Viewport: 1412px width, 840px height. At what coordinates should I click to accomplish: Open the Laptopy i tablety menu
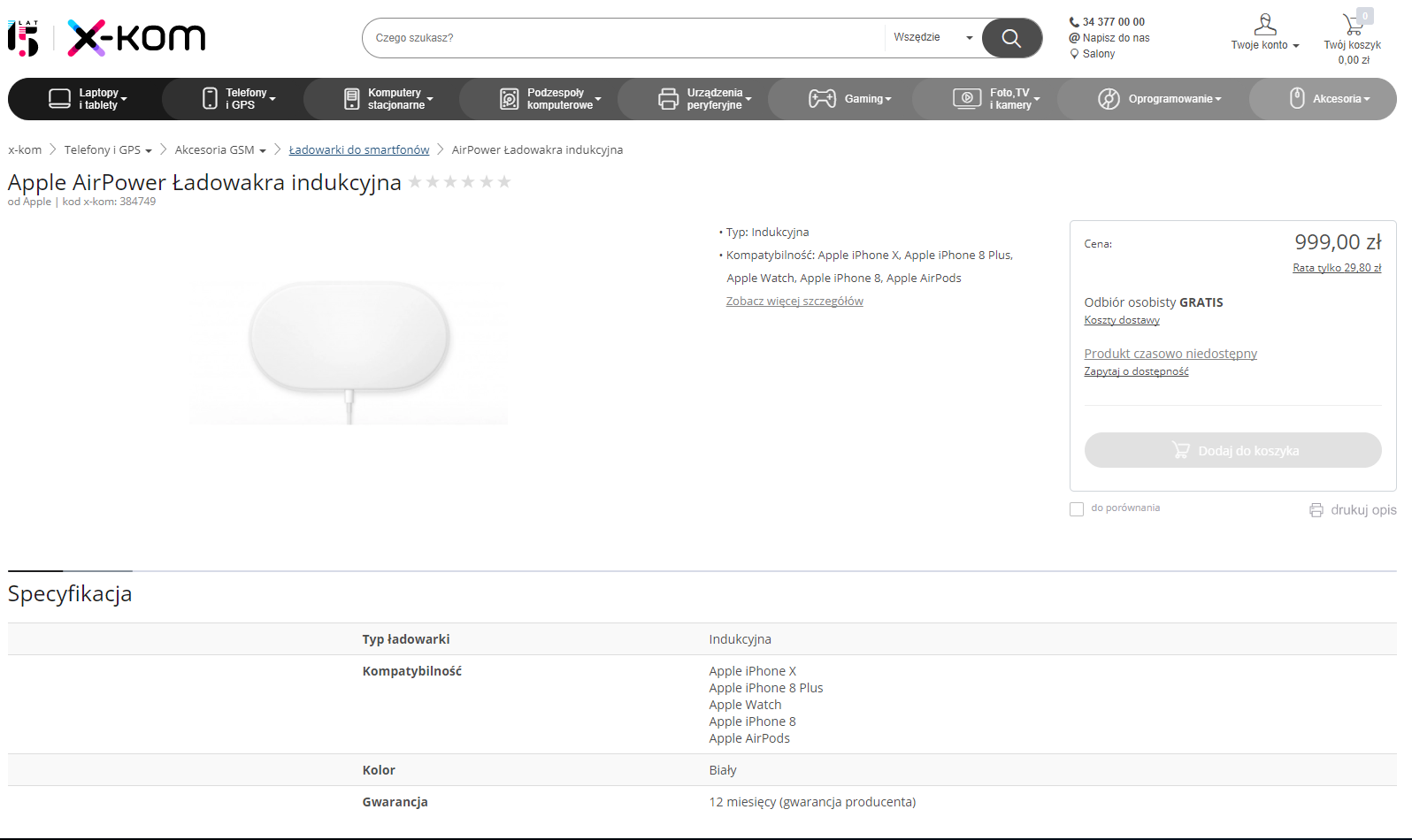88,99
